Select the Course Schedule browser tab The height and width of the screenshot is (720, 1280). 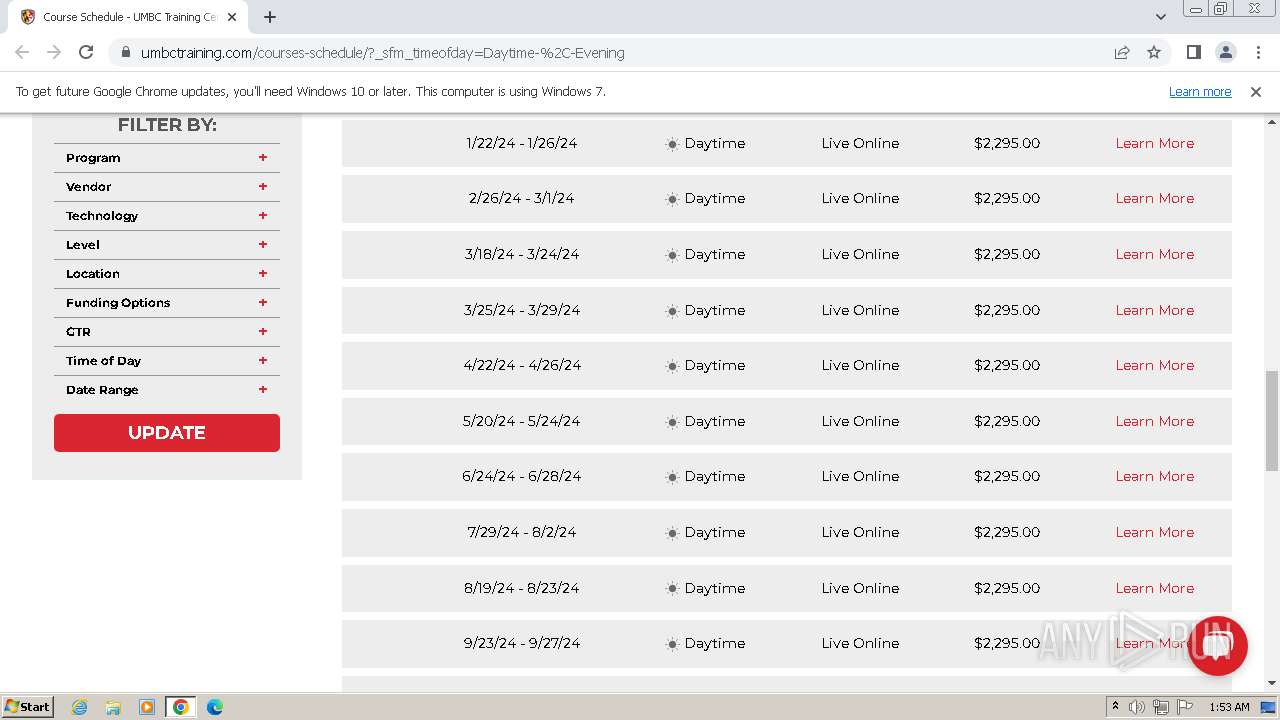tap(130, 17)
